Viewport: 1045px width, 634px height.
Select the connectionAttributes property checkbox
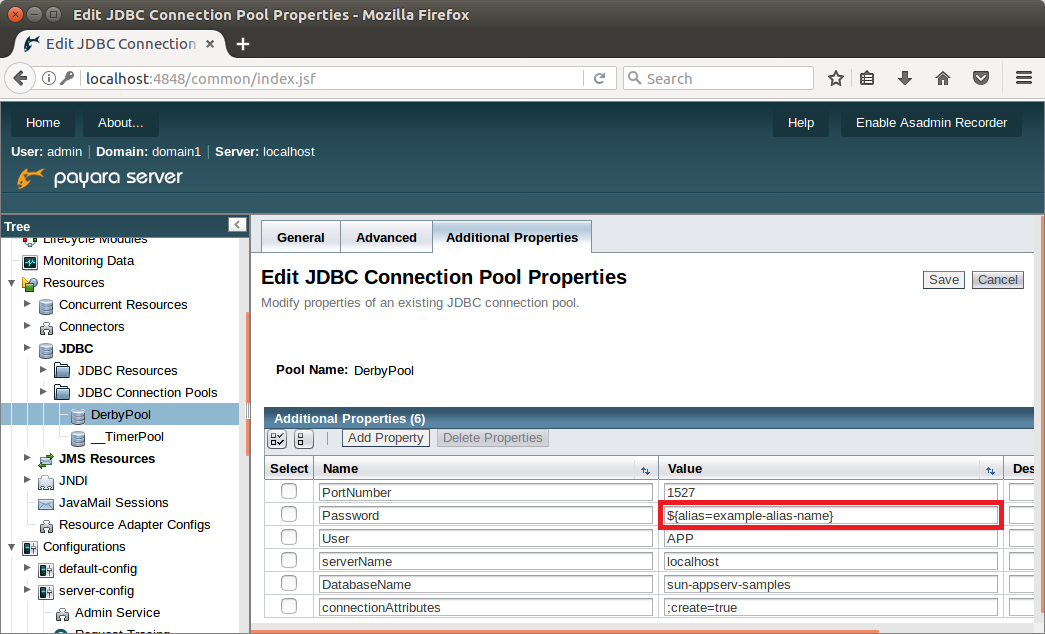click(289, 606)
